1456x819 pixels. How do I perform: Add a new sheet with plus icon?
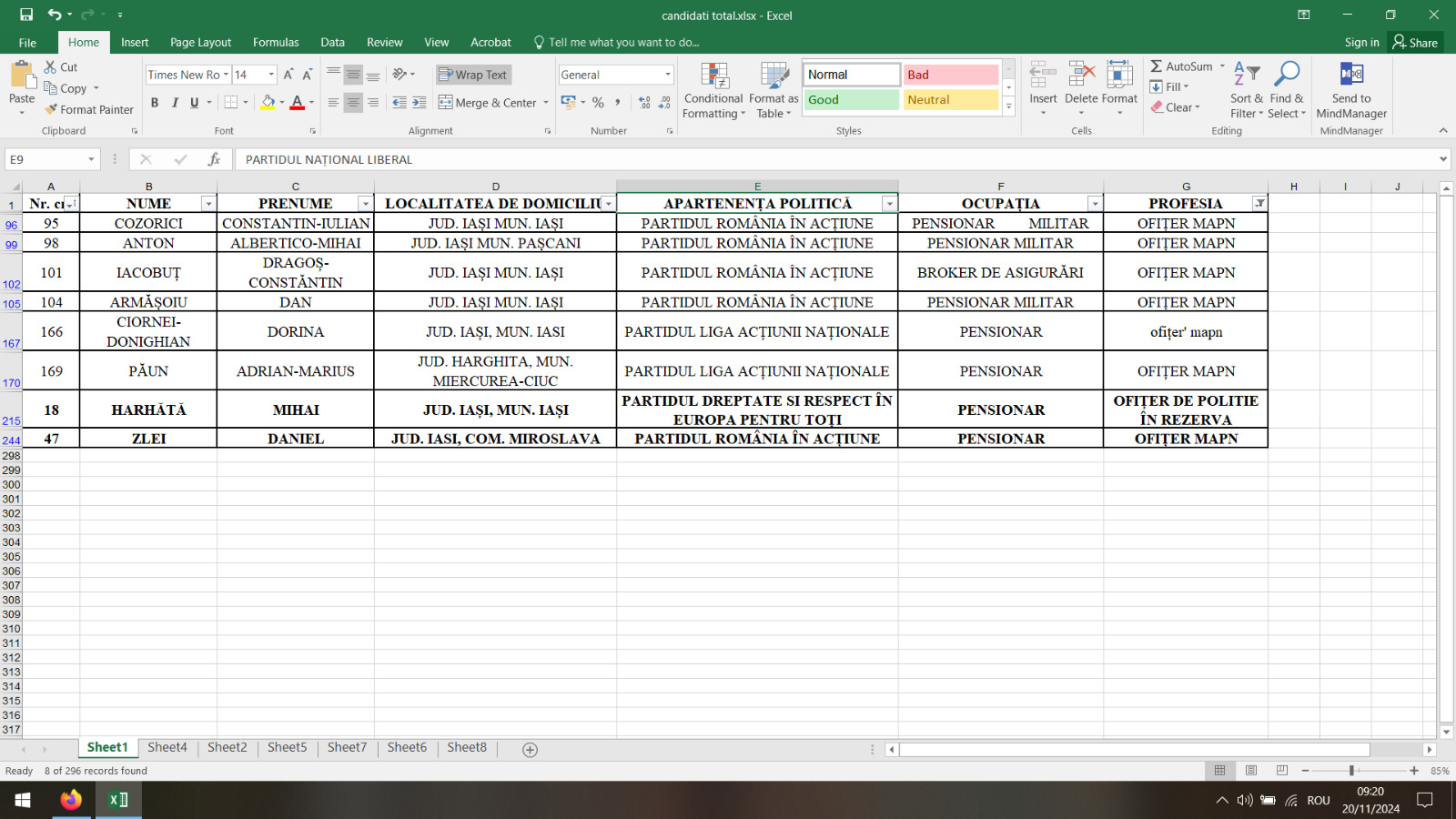[530, 749]
